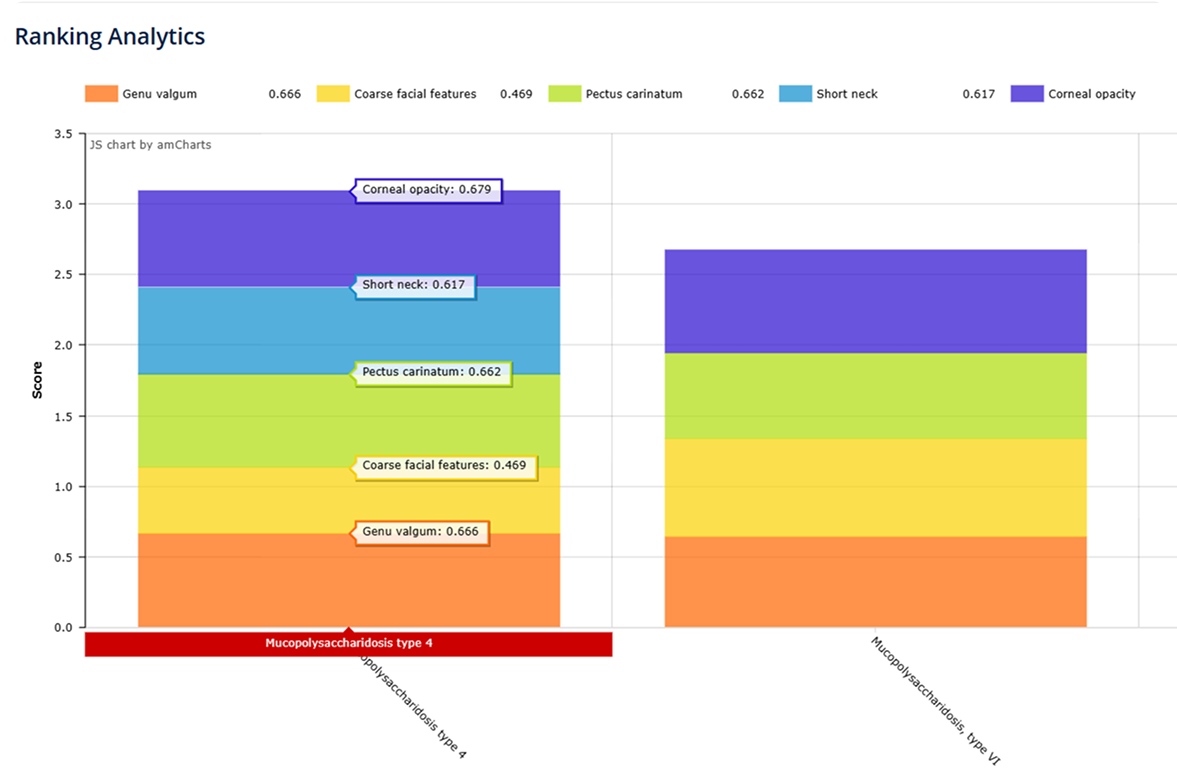Click the Corneal opacity: 0.679 tooltip balloon
Screen dimensions: 1177x783
[x=427, y=189]
